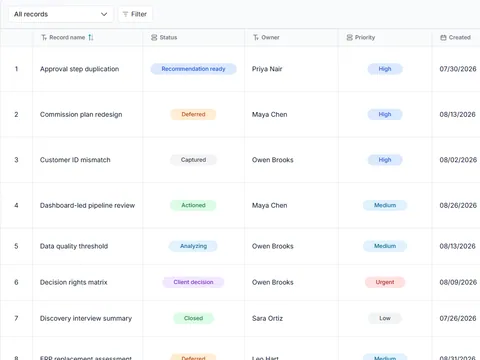The image size is (480, 360).
Task: Click the 'Closed' status tag
Action: (193, 318)
